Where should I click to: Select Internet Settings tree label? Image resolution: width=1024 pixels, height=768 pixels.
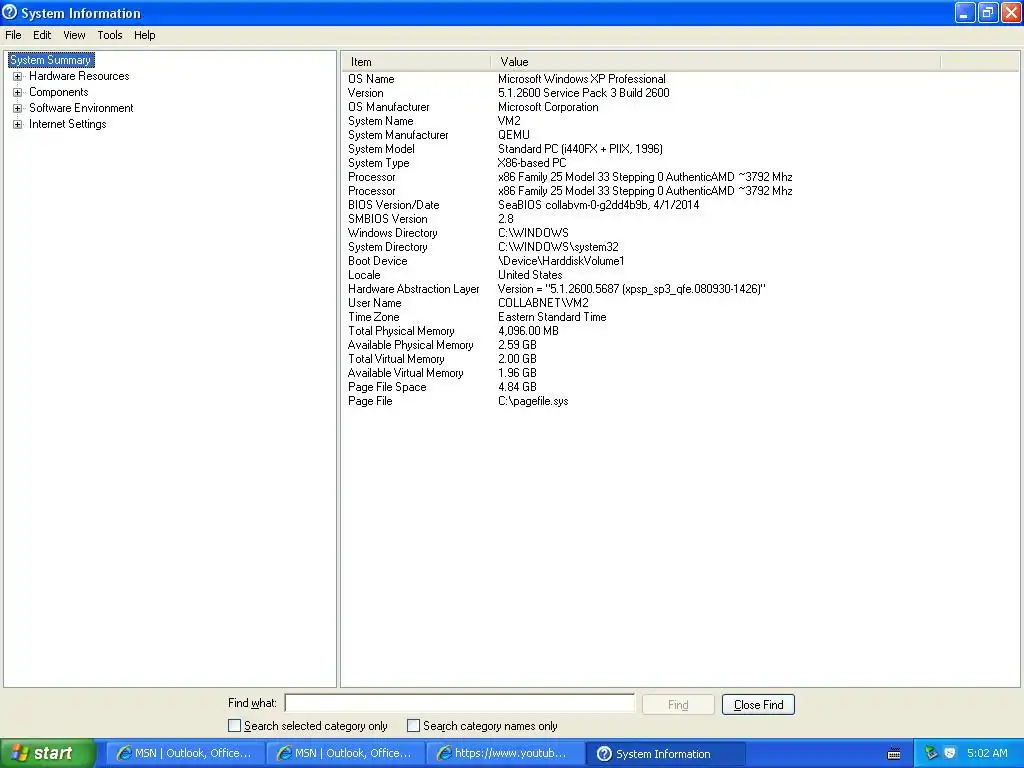[x=67, y=124]
